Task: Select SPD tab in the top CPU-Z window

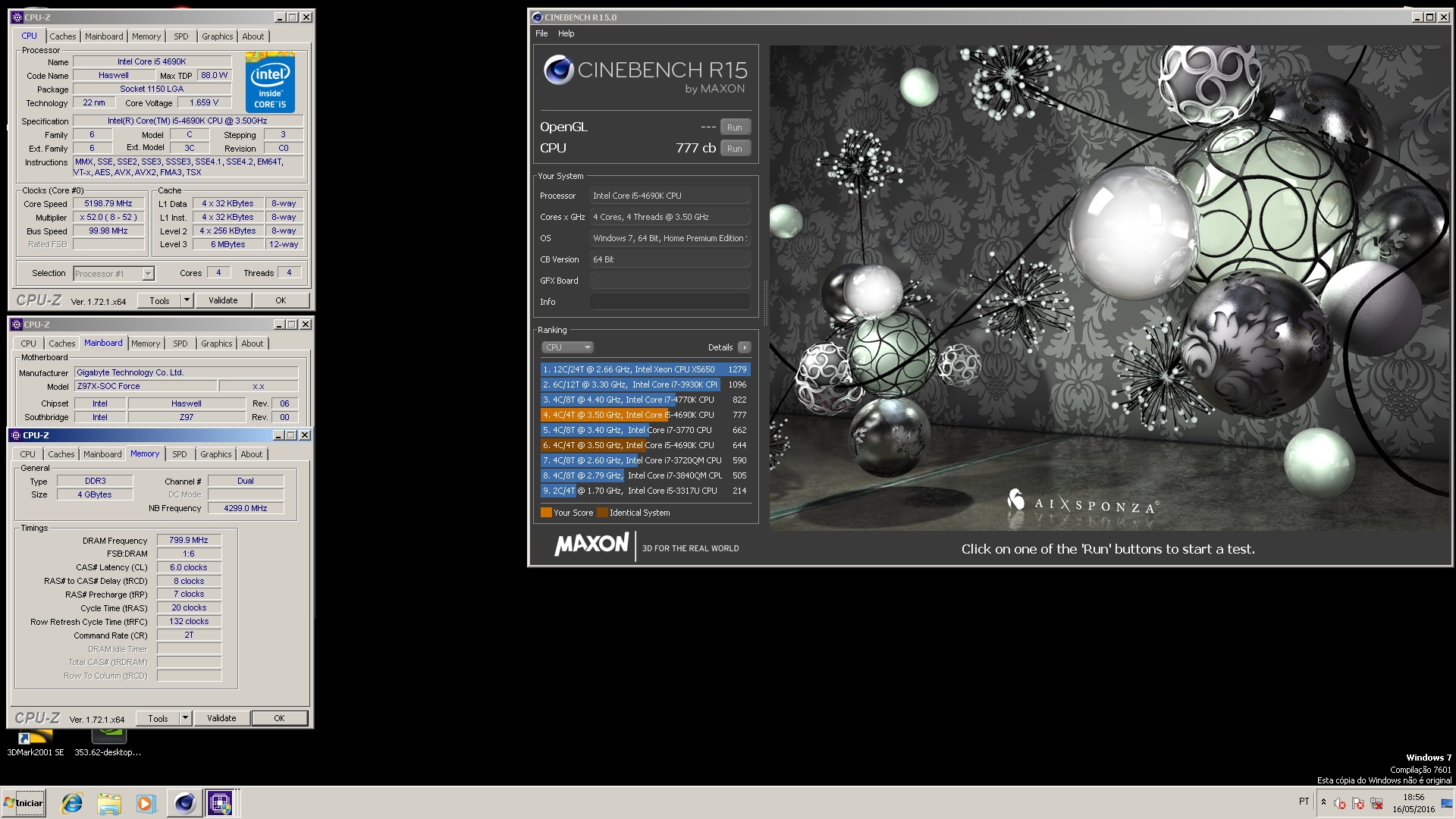Action: (x=181, y=36)
